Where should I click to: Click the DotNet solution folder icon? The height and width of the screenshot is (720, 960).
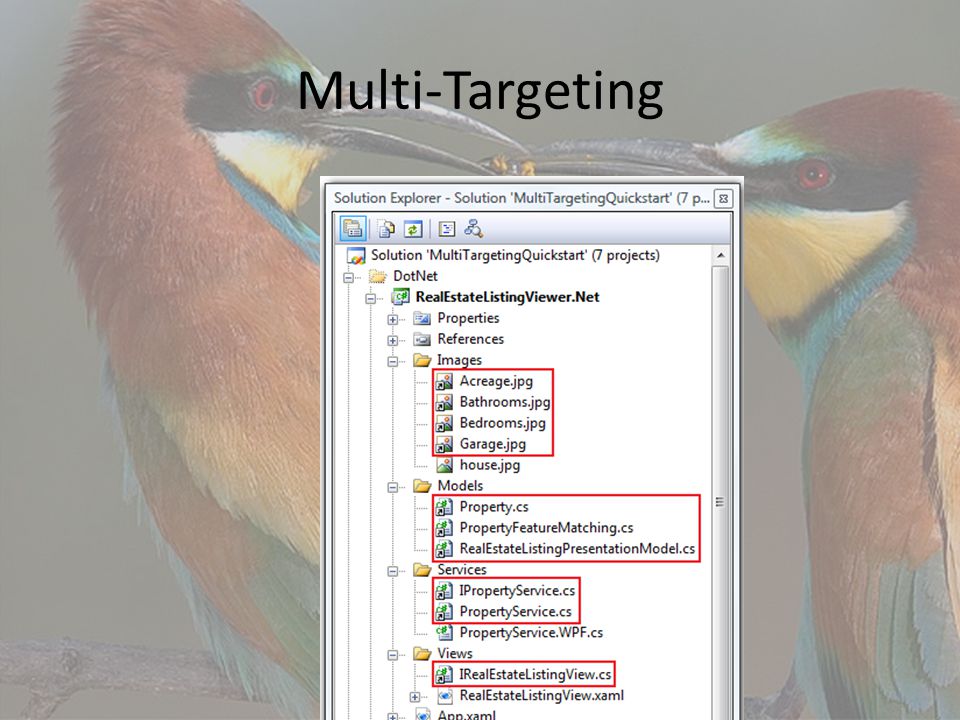378,277
